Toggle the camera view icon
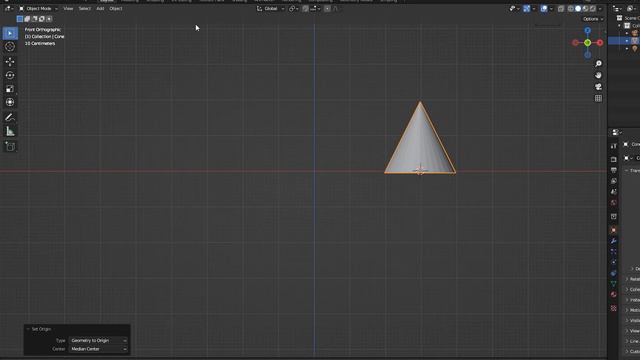 pos(598,87)
